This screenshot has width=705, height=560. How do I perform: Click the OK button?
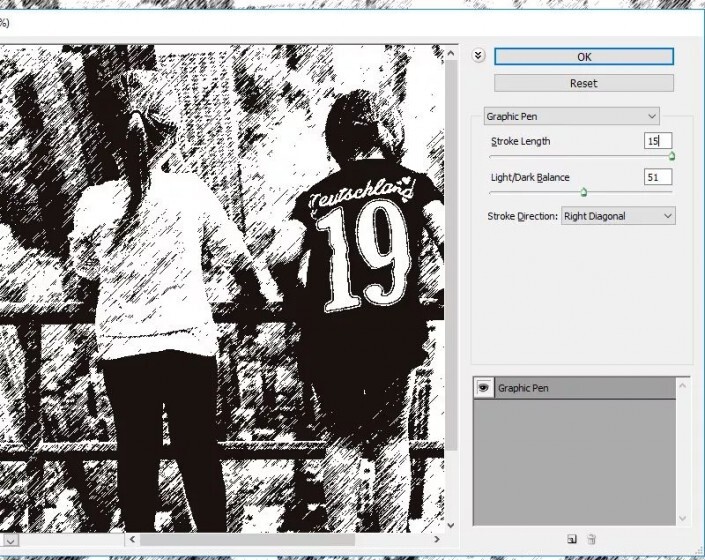coord(584,57)
